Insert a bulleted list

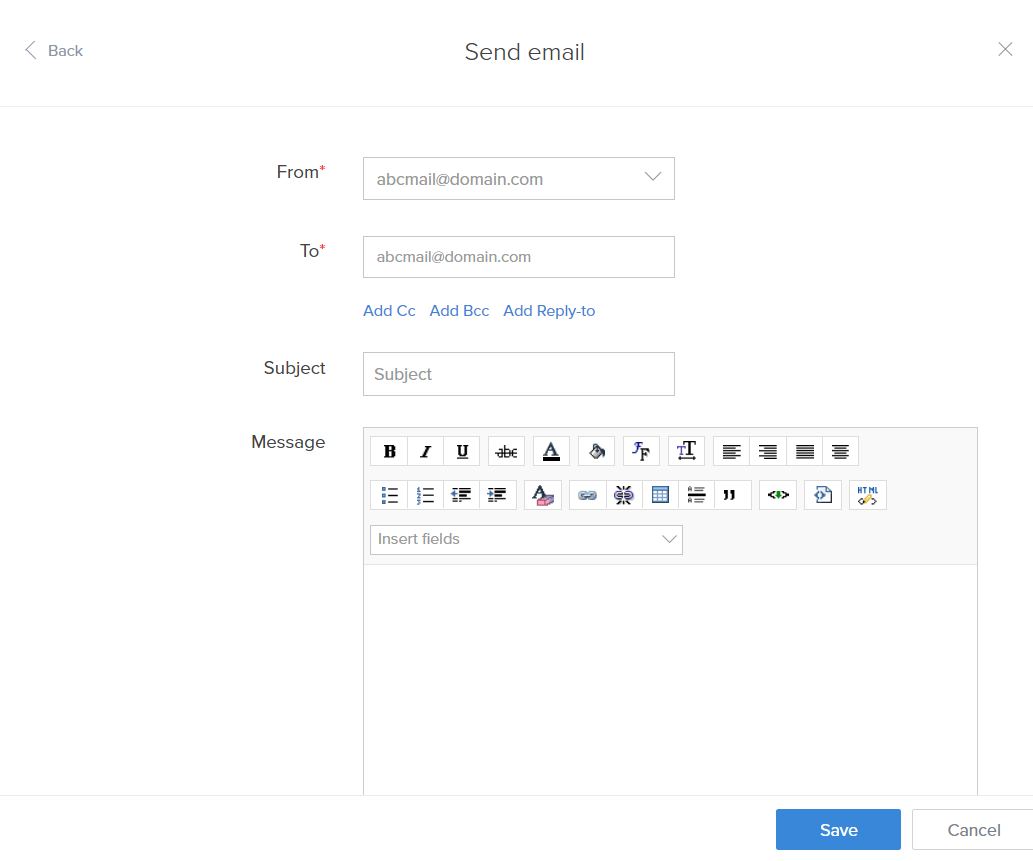[389, 495]
